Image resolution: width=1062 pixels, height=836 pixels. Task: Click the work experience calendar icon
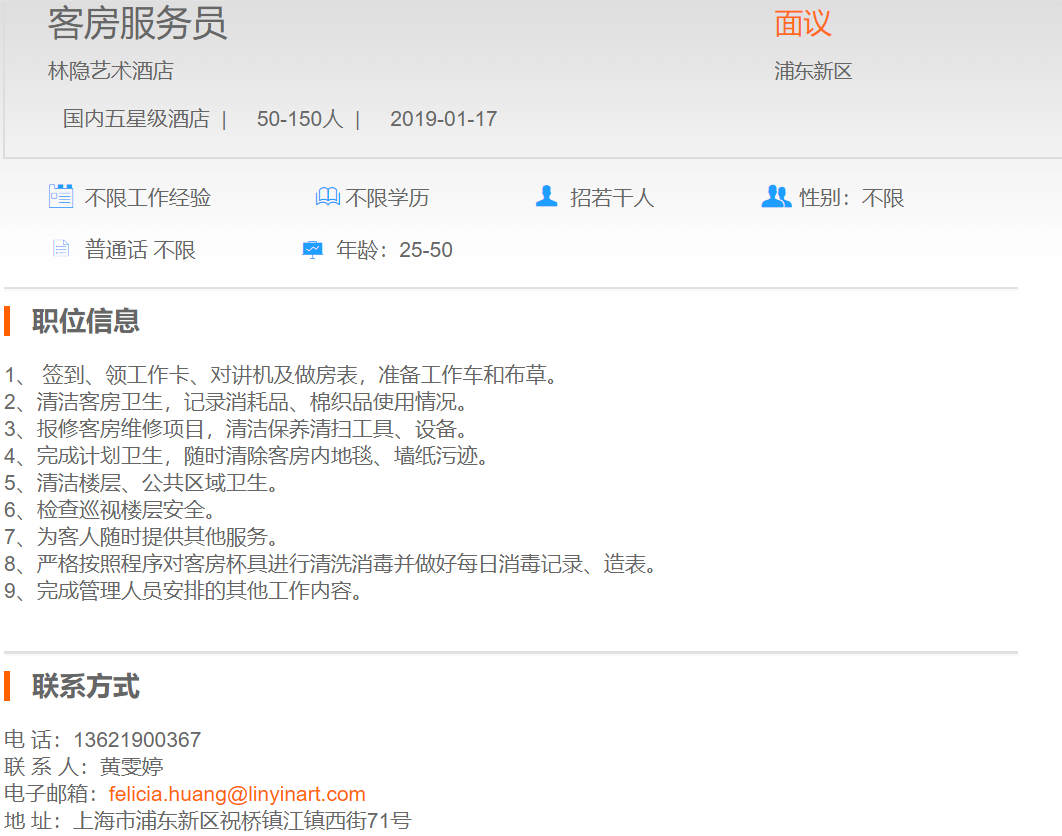[61, 196]
